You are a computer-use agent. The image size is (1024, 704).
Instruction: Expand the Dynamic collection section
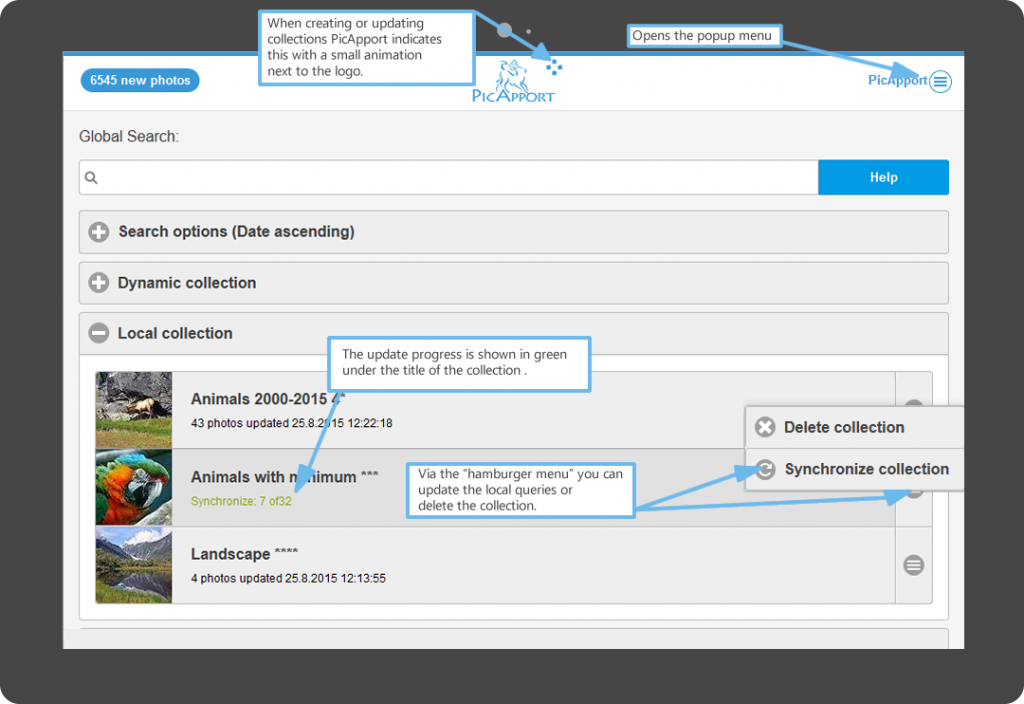pos(187,283)
